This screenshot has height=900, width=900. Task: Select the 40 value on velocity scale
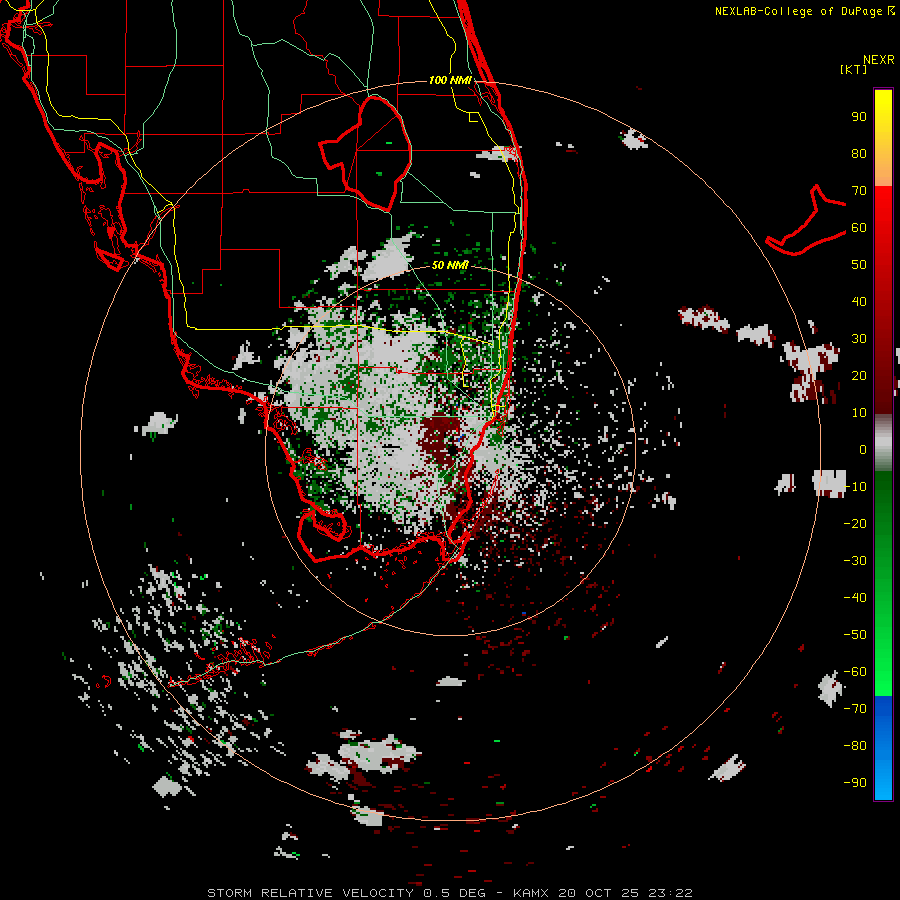click(x=859, y=301)
